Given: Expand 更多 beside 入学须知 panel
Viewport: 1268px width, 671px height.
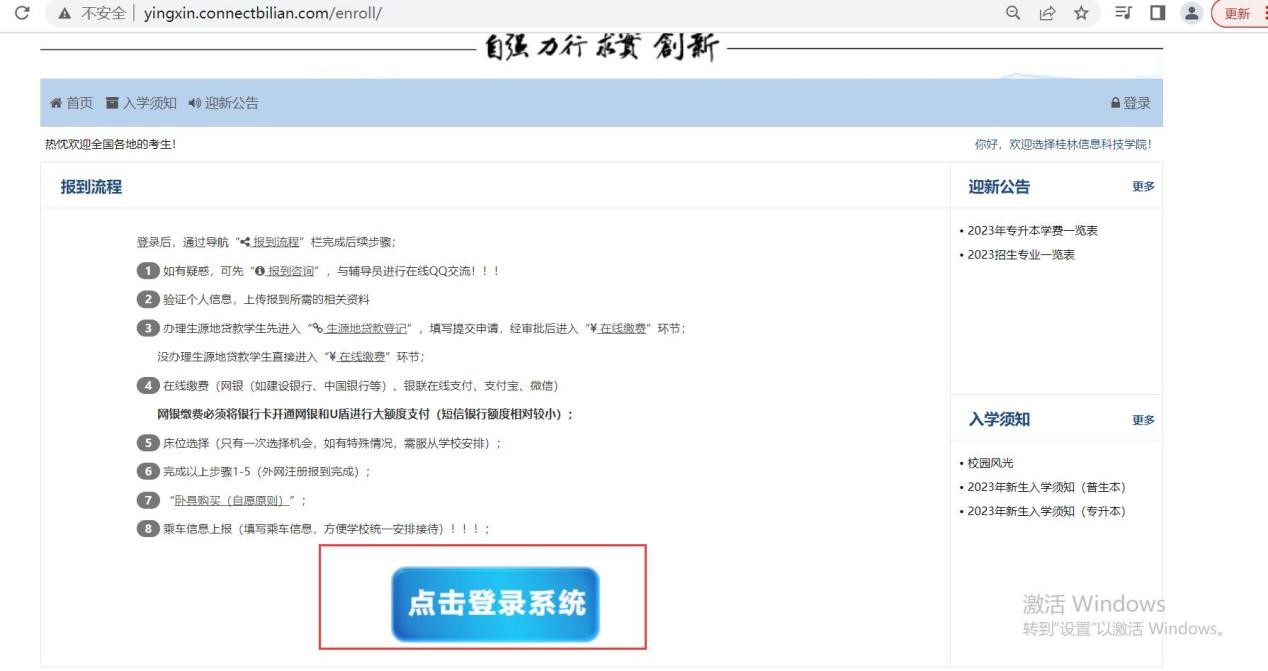Looking at the screenshot, I should 1143,420.
